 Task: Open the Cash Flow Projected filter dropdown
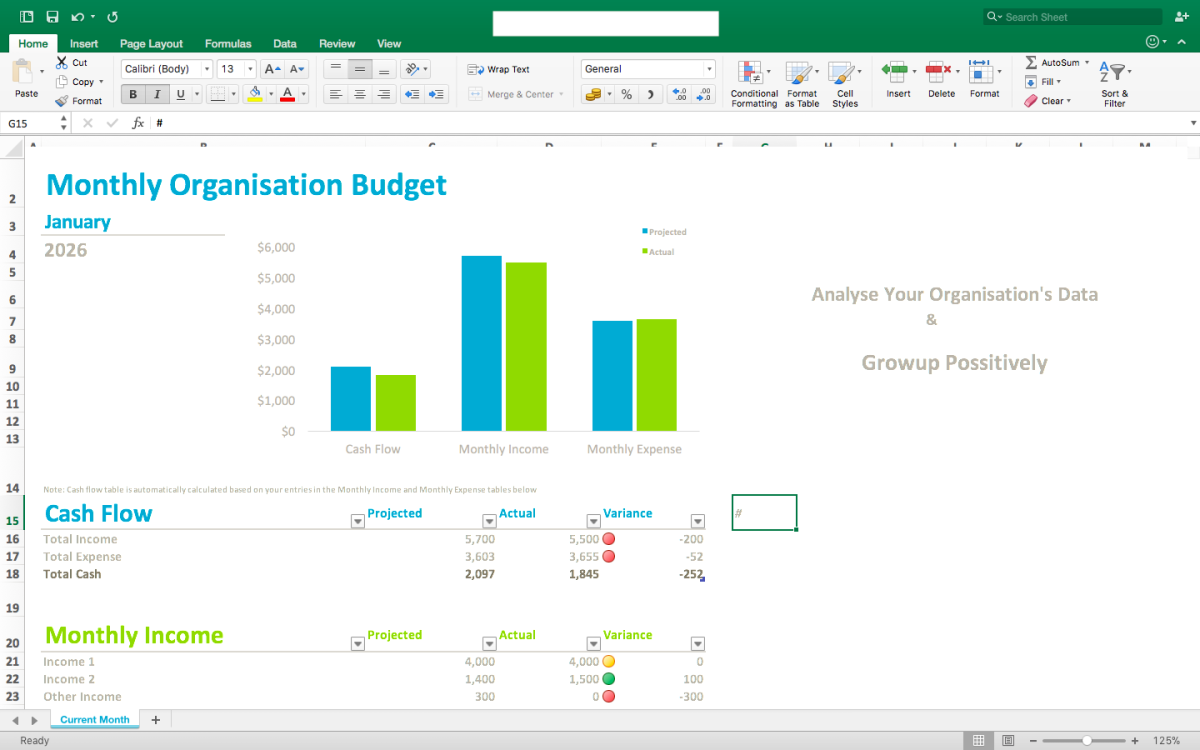coord(358,521)
